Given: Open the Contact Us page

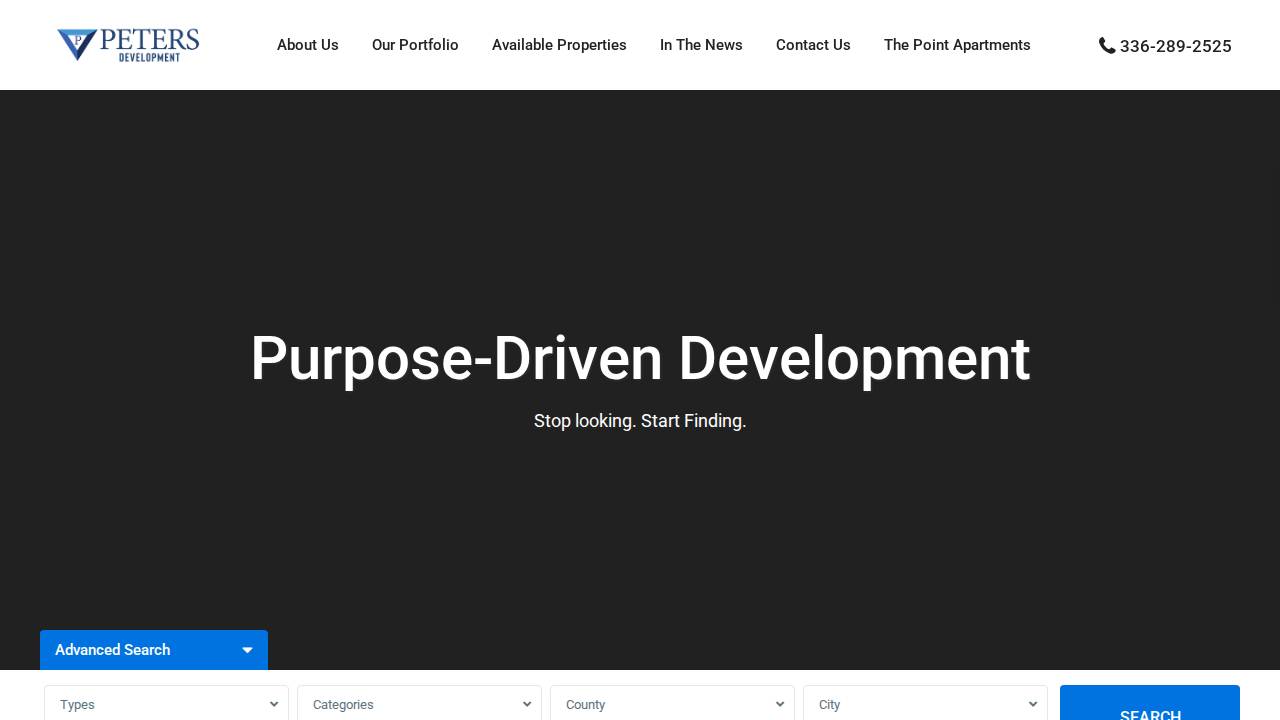Looking at the screenshot, I should tap(813, 45).
